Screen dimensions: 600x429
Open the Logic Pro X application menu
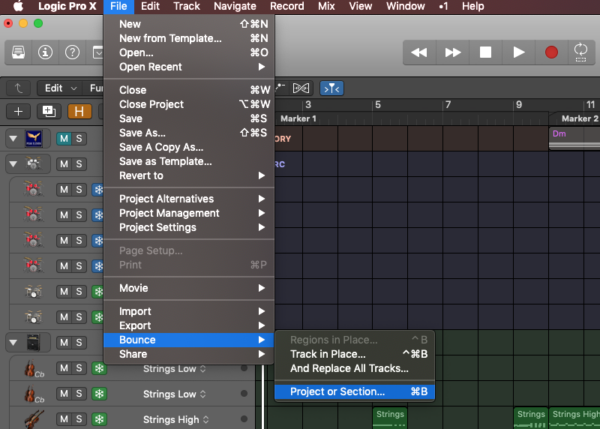pos(67,6)
